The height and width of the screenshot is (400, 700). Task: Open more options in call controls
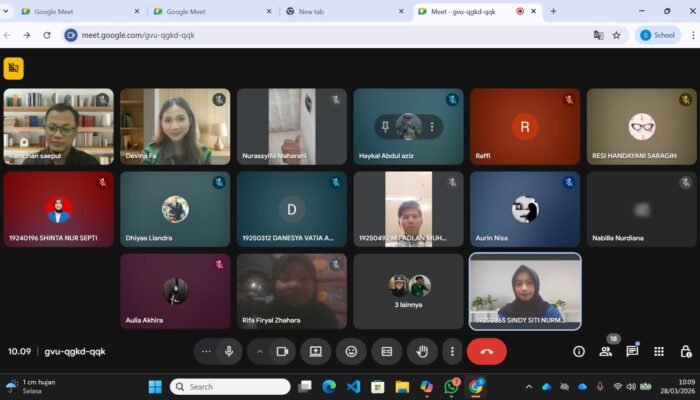(452, 351)
